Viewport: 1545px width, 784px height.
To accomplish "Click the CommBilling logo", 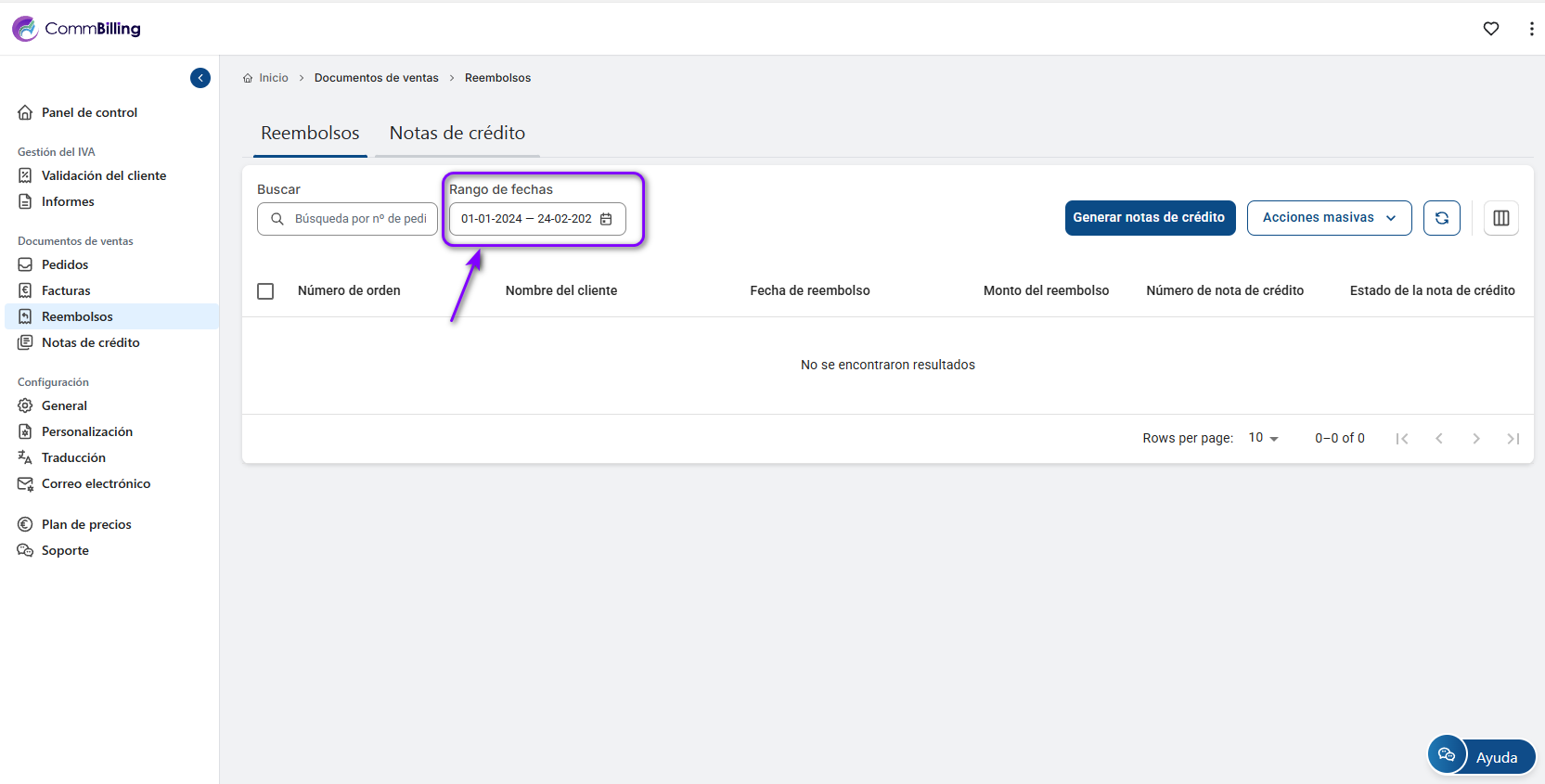I will pos(76,29).
